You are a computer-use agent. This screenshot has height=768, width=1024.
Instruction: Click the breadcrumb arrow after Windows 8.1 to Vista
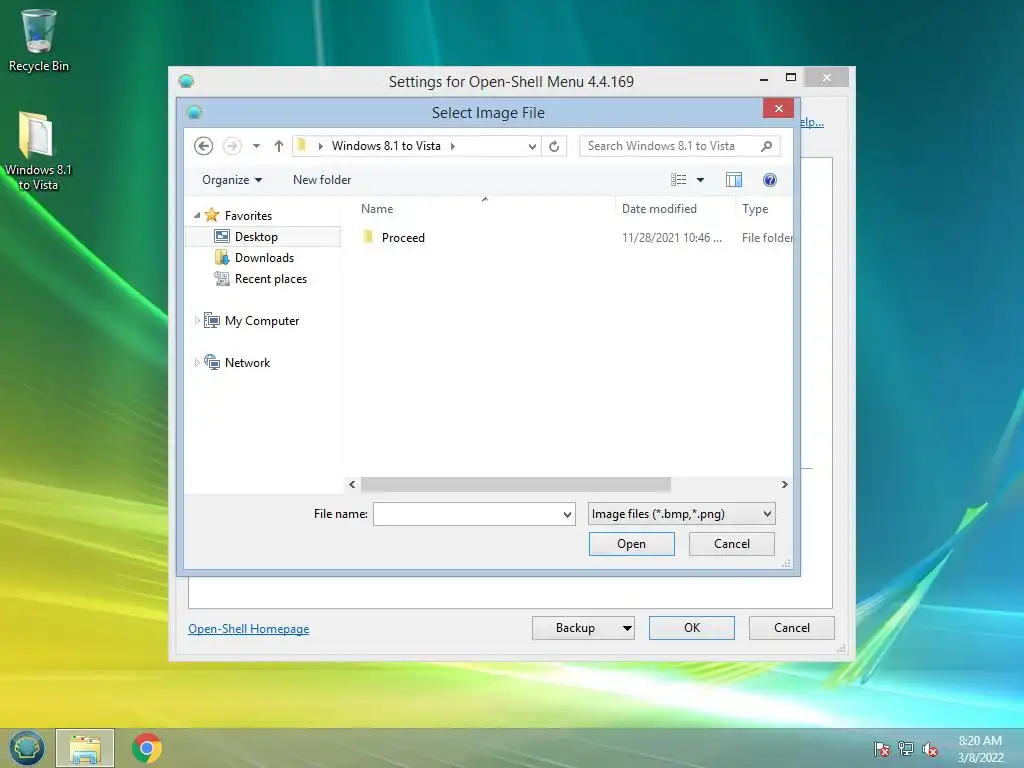pos(453,146)
